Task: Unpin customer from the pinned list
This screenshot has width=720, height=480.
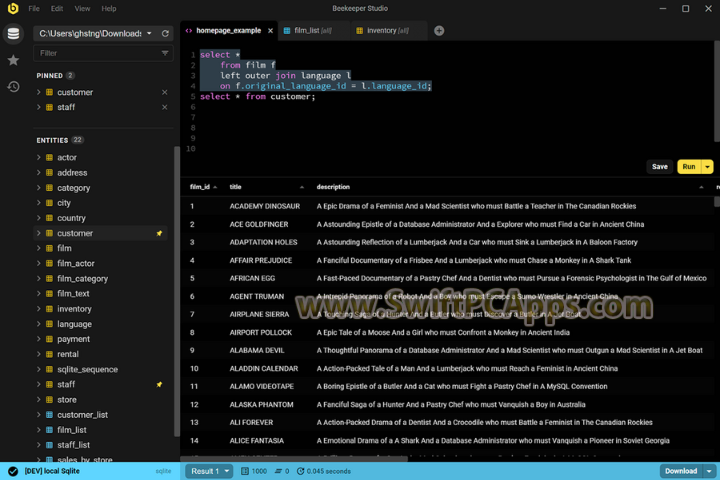Action: [164, 92]
